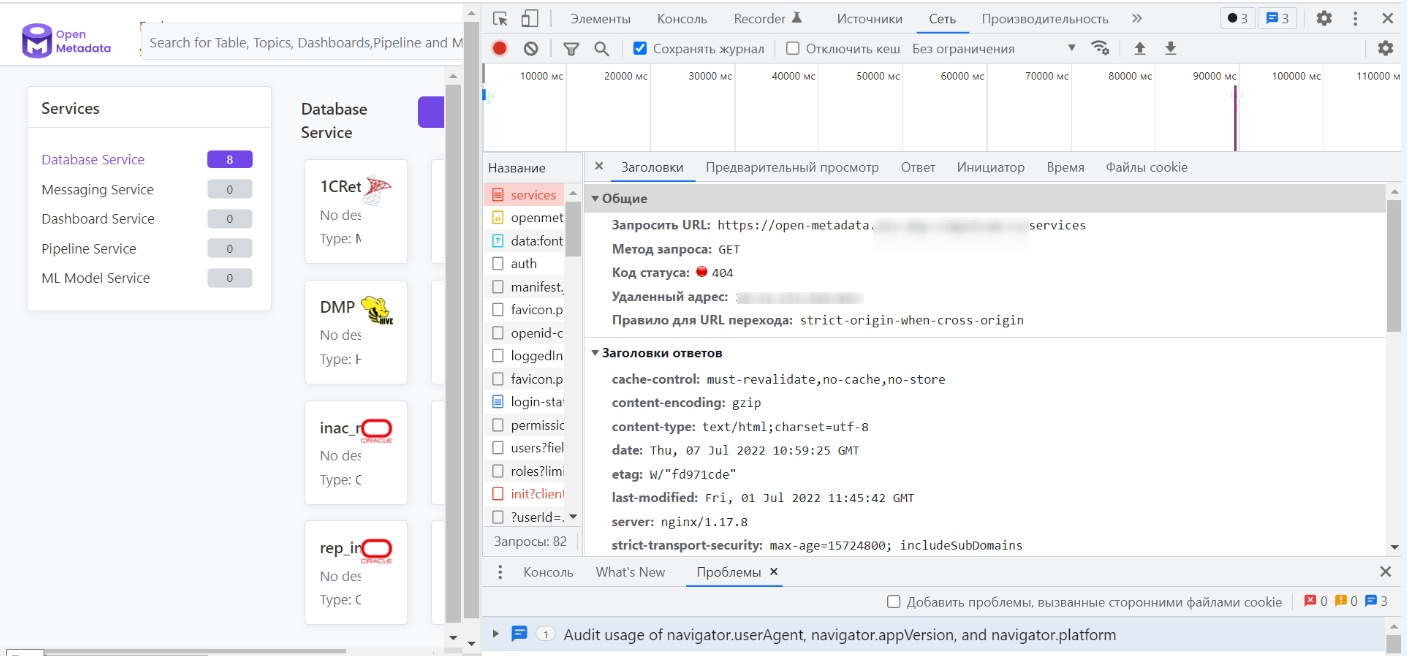The image size is (1407, 656).
Task: Enable third-party cookie issues checkbox
Action: click(894, 602)
